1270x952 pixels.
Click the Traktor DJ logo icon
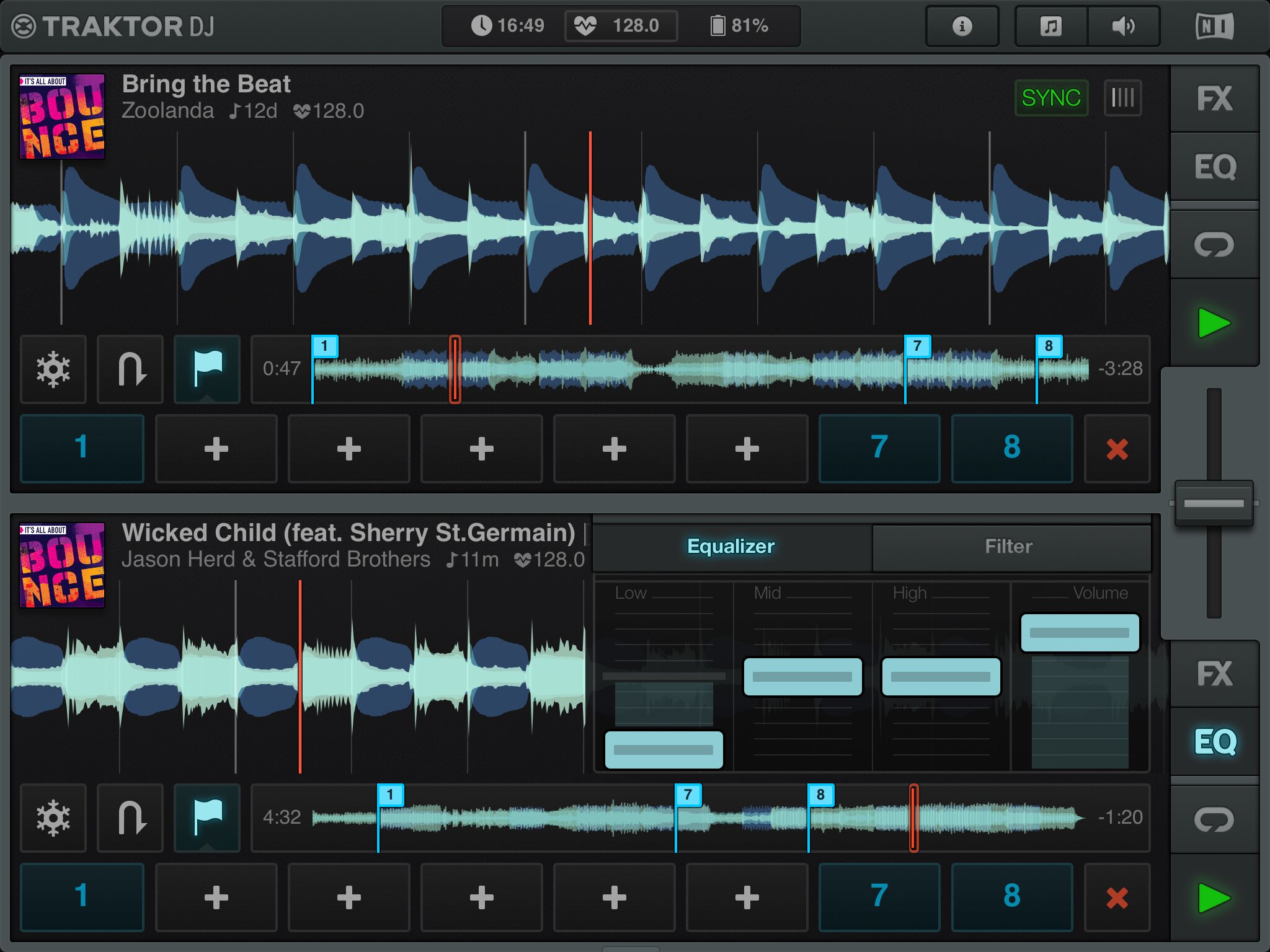click(x=24, y=26)
